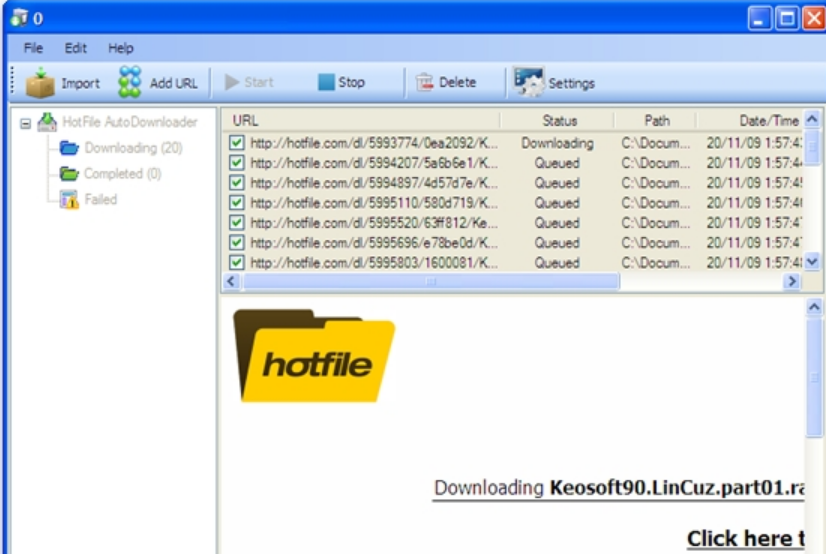Click the 'Downloading' status cell

(x=557, y=143)
